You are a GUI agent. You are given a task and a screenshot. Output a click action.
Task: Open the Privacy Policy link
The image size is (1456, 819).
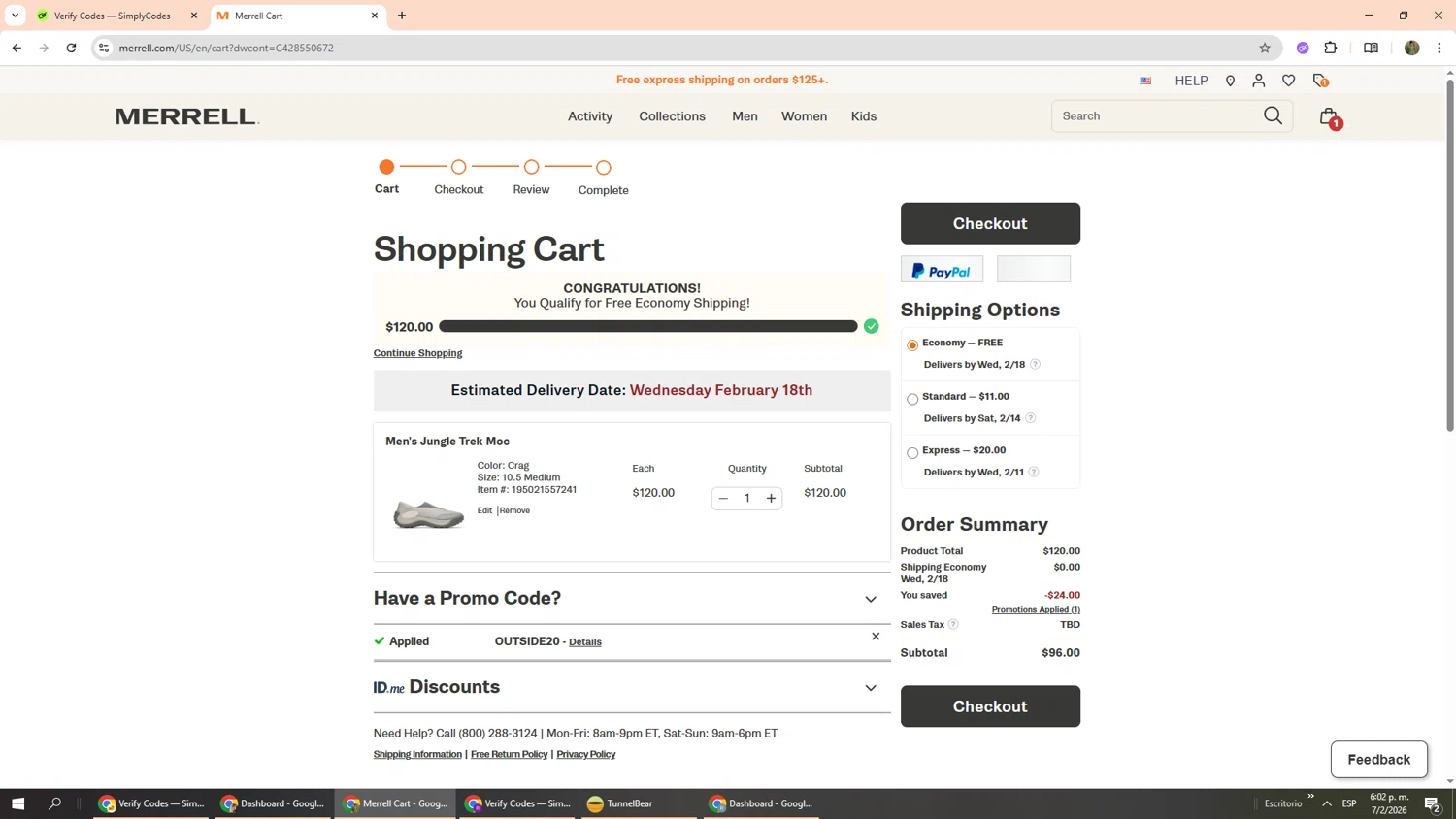(586, 755)
